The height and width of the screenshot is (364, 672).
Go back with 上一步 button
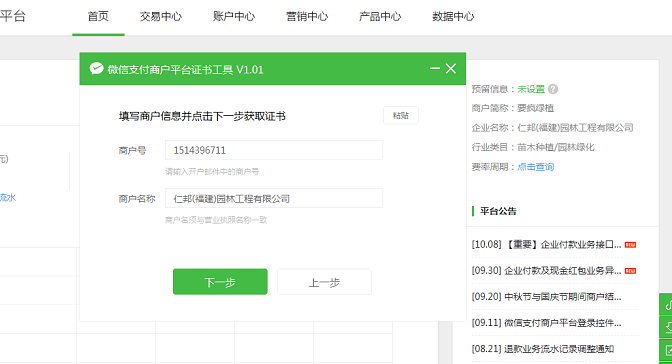324,282
